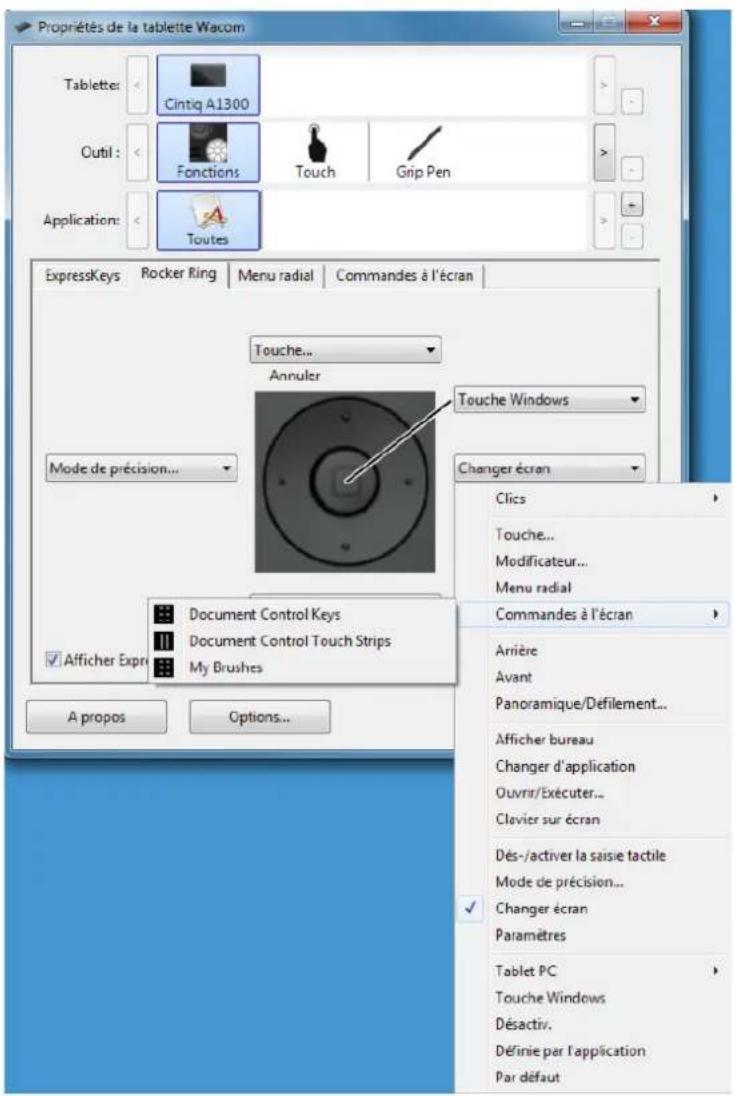734x1096 pixels.
Task: Select My Brushes submenu item
Action: [x=303, y=668]
